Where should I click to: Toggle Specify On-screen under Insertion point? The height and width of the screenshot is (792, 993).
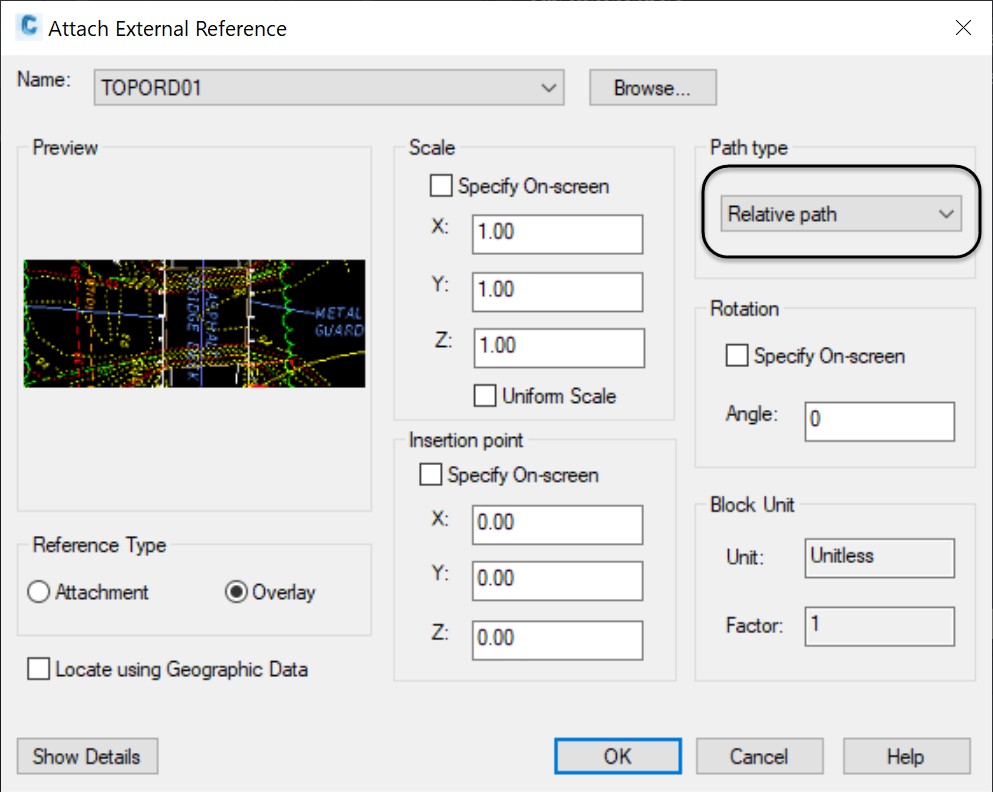[431, 475]
